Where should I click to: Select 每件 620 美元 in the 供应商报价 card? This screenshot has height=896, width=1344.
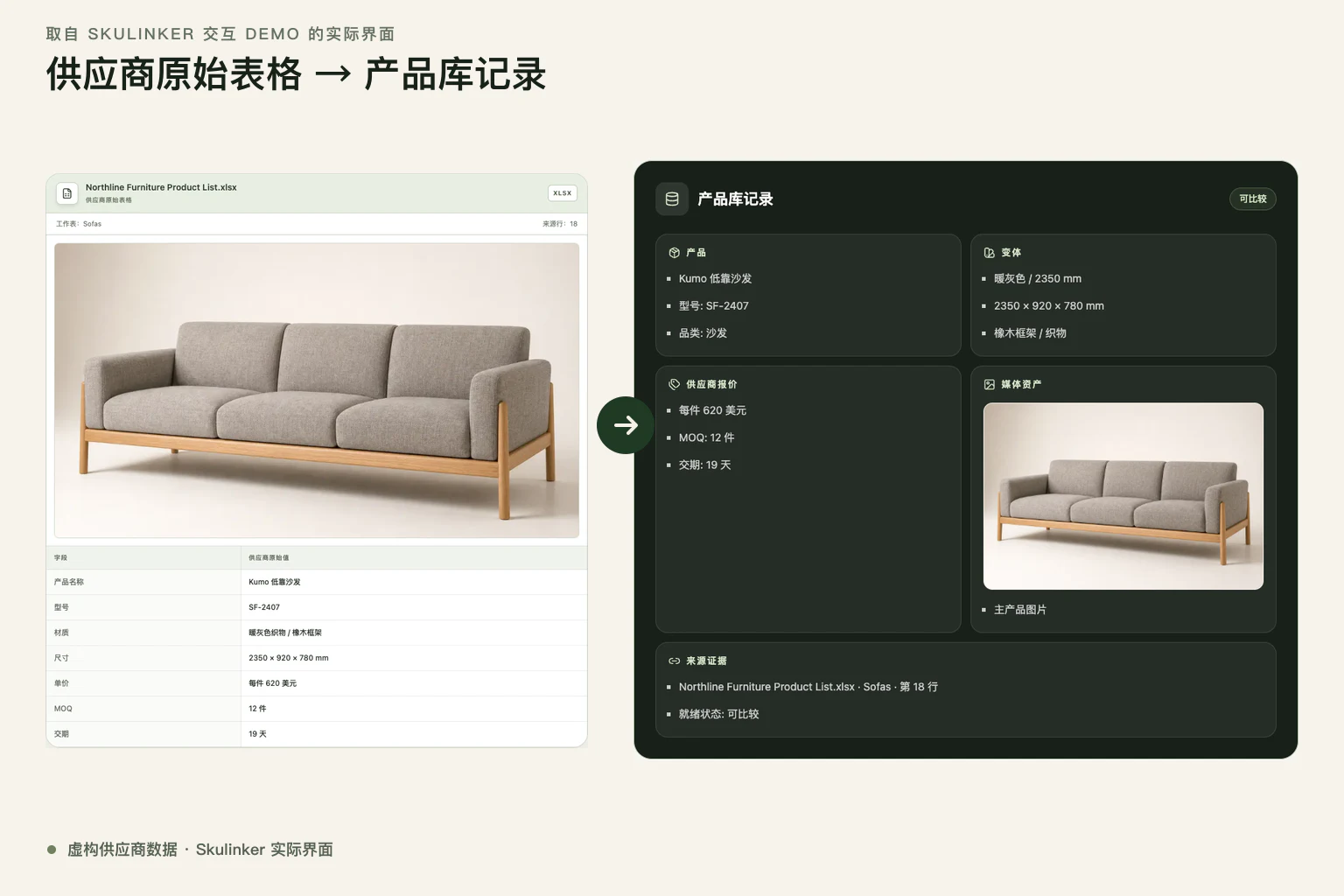tap(712, 410)
